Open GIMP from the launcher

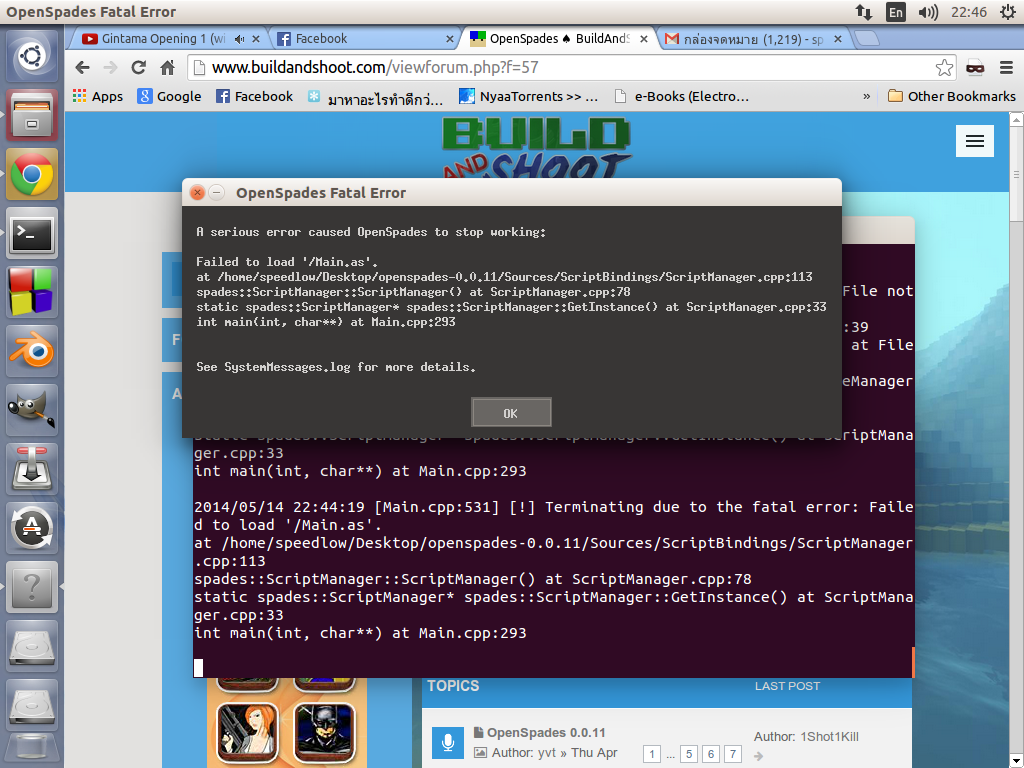point(32,409)
